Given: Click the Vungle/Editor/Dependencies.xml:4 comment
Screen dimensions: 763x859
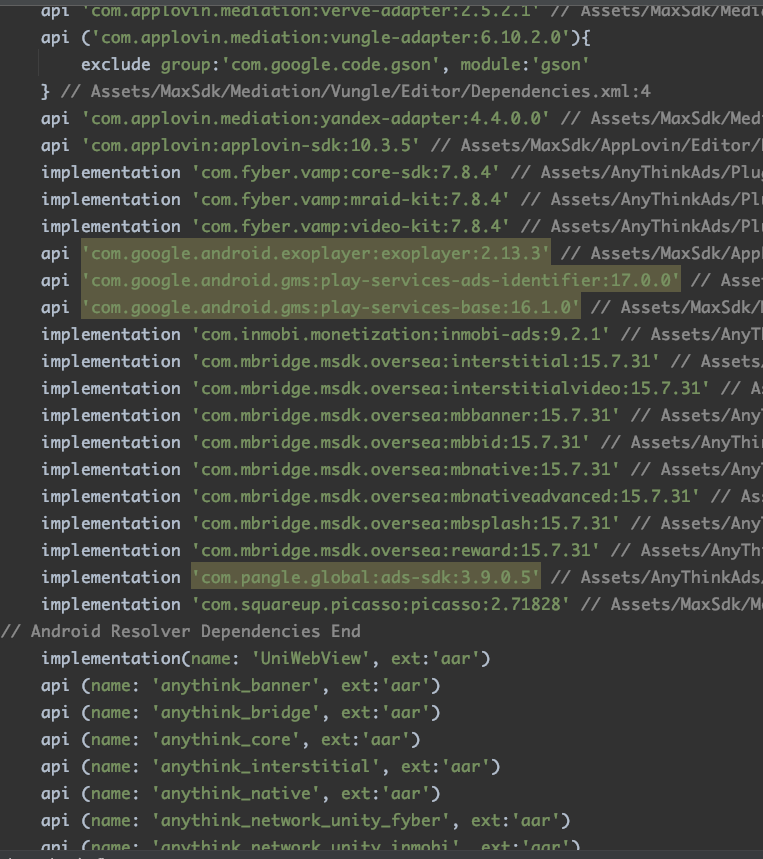Looking at the screenshot, I should point(355,91).
